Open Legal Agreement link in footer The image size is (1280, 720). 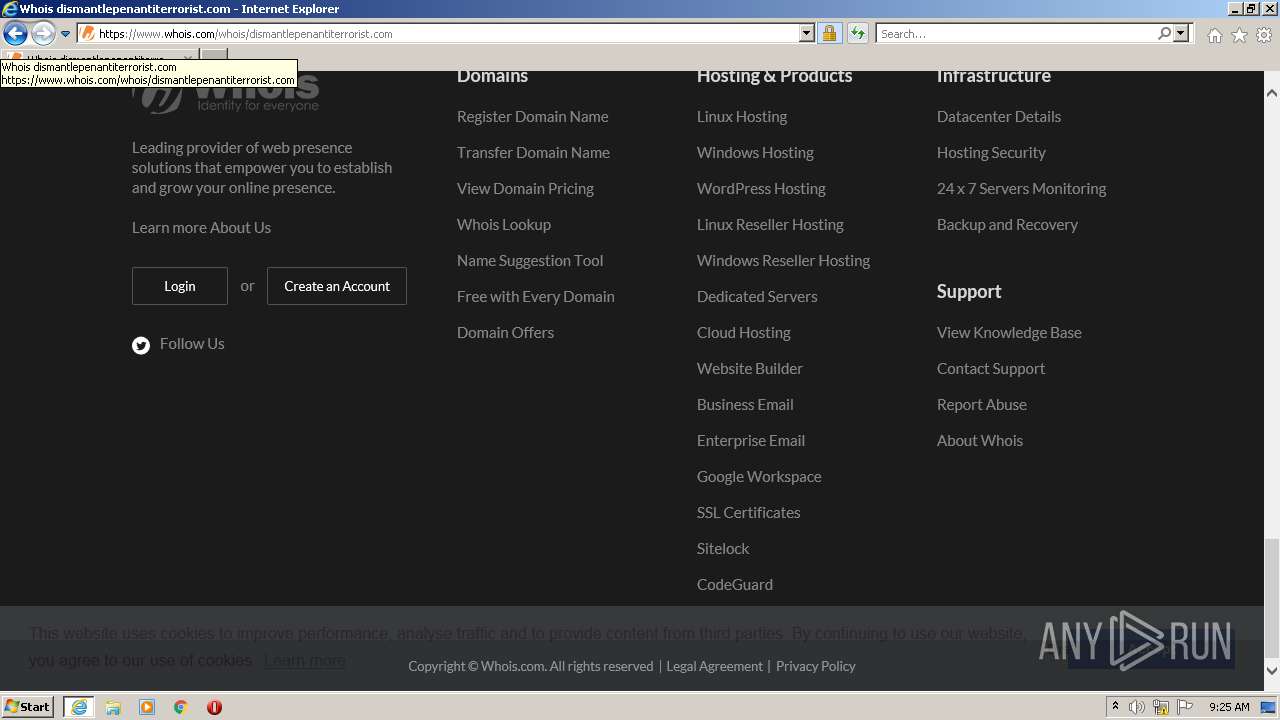click(714, 666)
